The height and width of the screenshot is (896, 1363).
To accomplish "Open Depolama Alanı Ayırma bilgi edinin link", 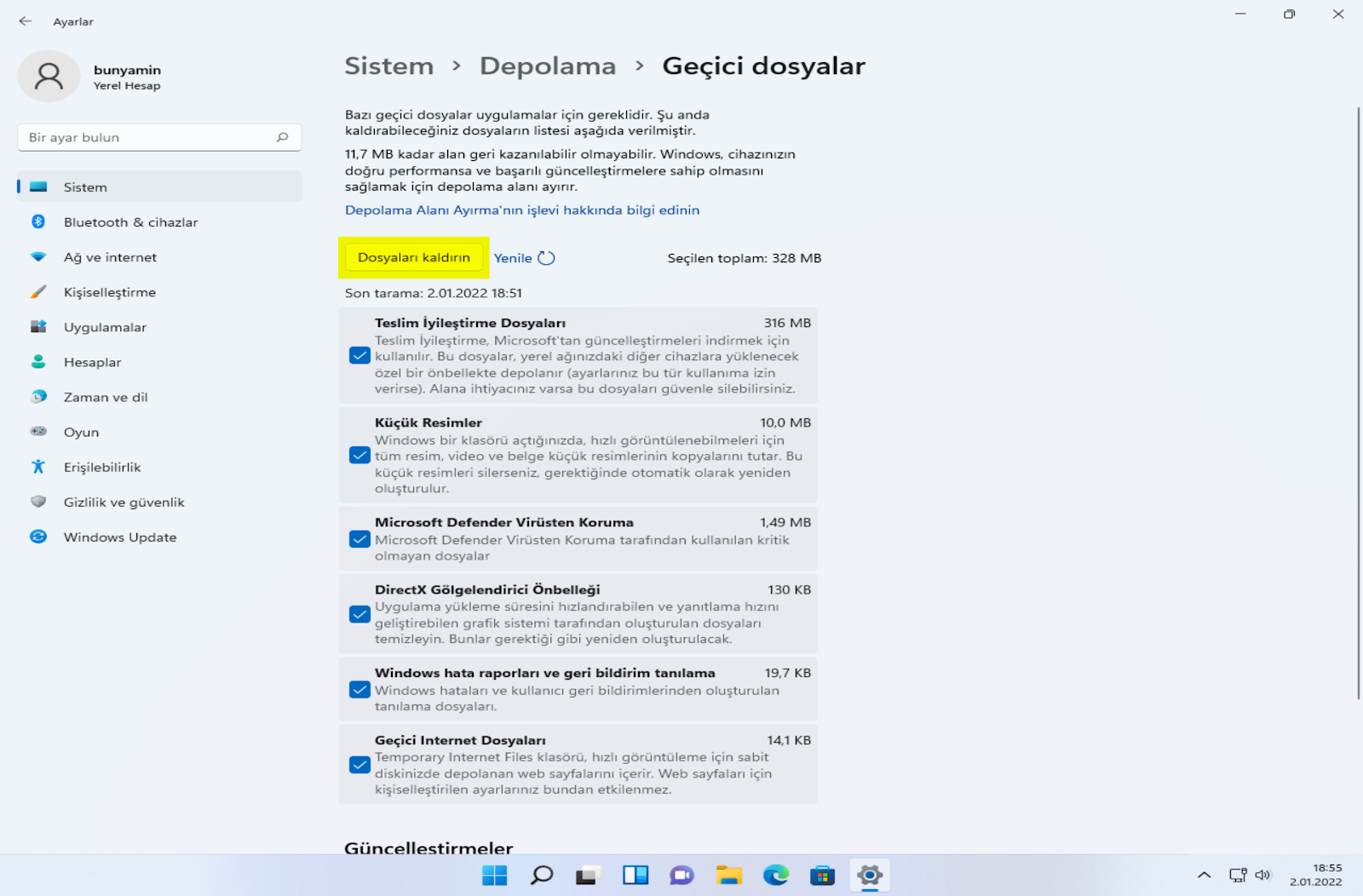I will coord(522,210).
